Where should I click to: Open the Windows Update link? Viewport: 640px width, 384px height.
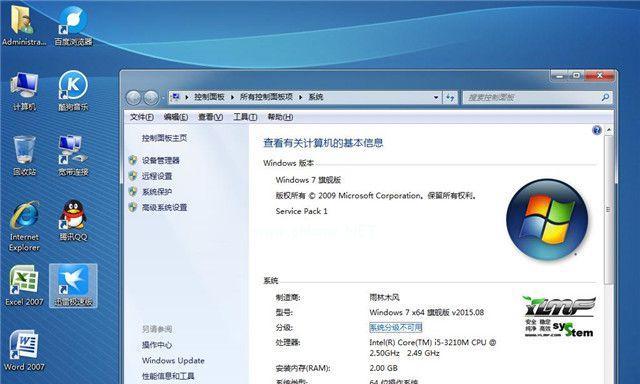pyautogui.click(x=173, y=360)
